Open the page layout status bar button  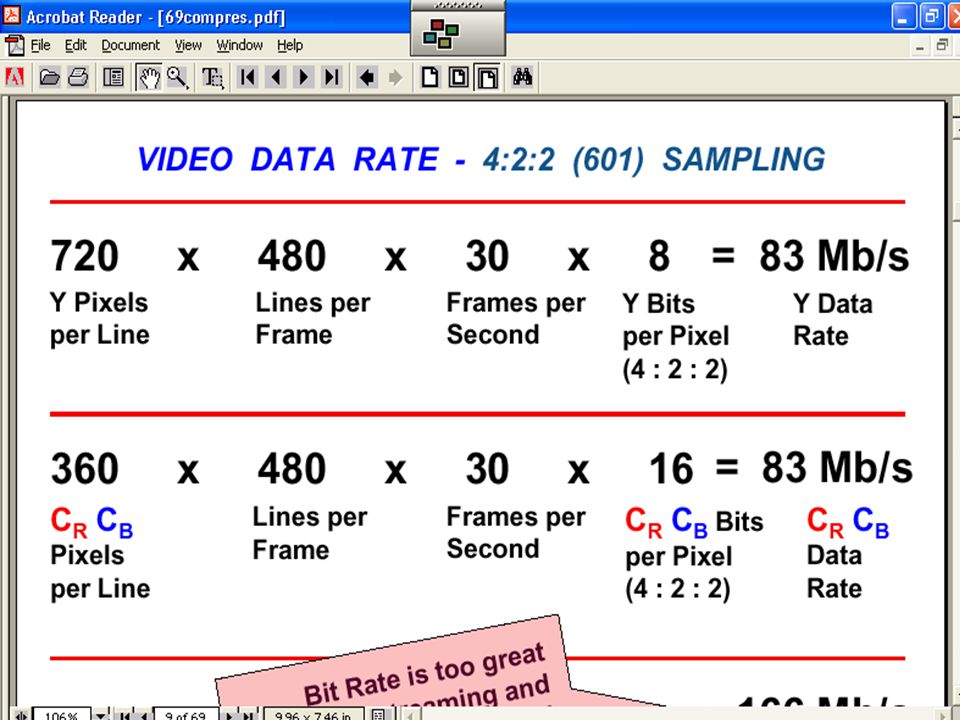[378, 715]
